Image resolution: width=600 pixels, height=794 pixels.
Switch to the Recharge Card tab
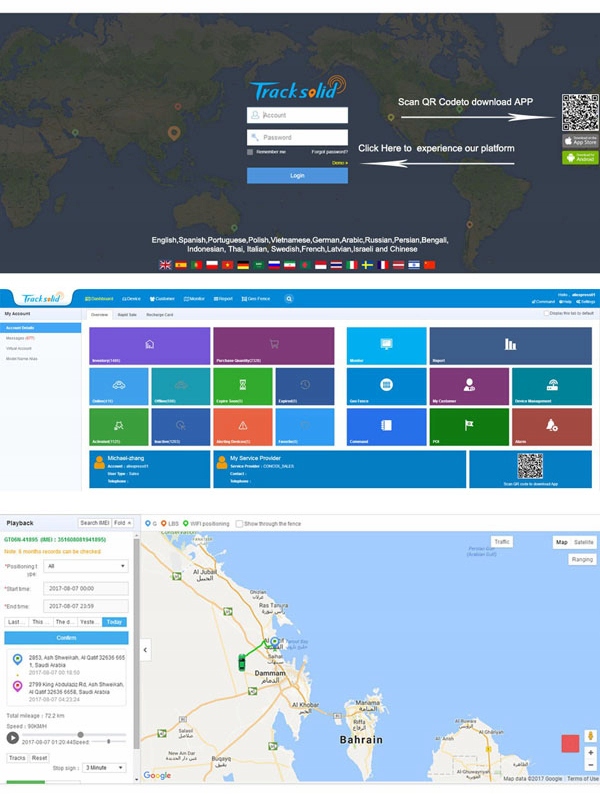coord(159,314)
